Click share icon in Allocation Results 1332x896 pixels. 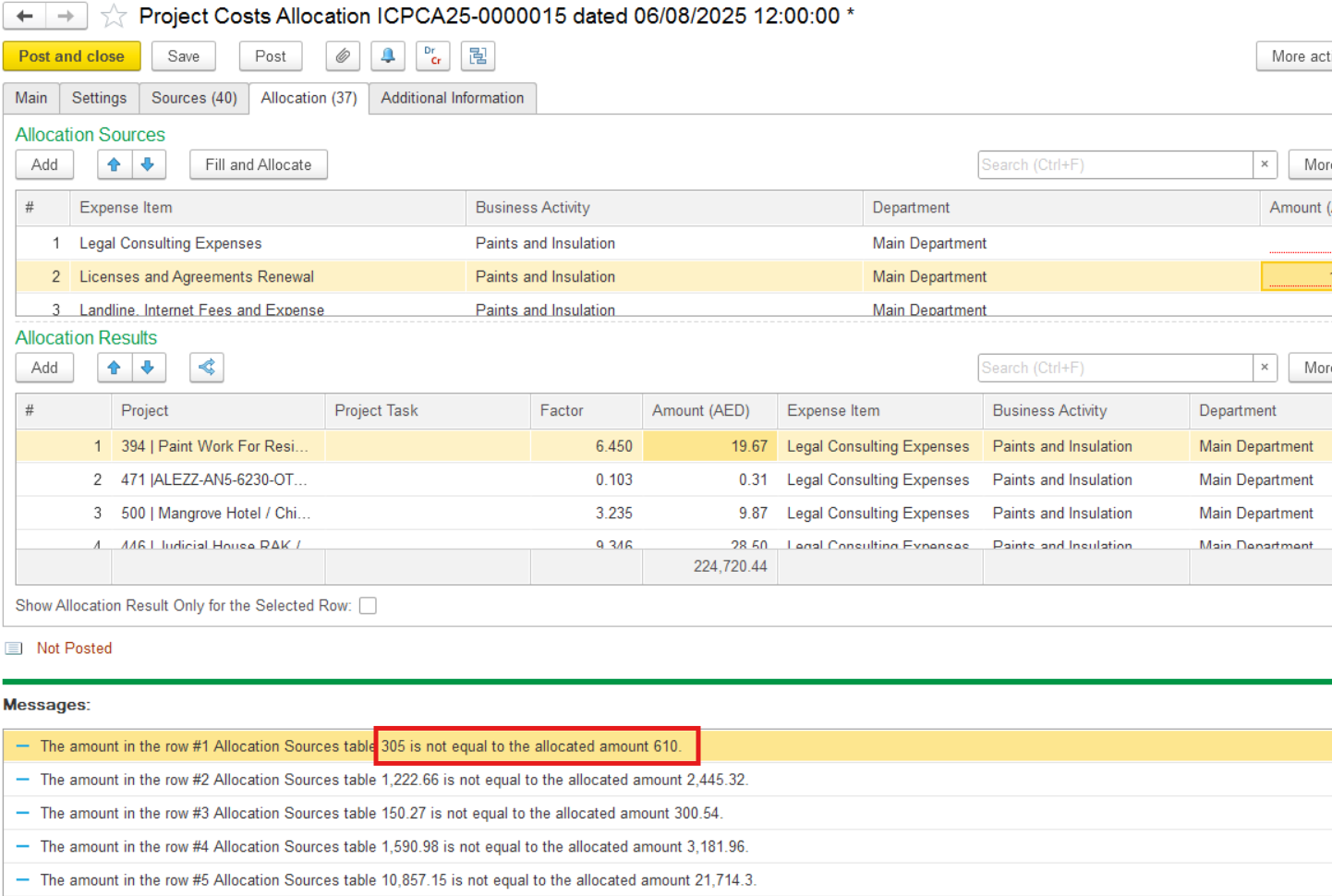tap(207, 368)
